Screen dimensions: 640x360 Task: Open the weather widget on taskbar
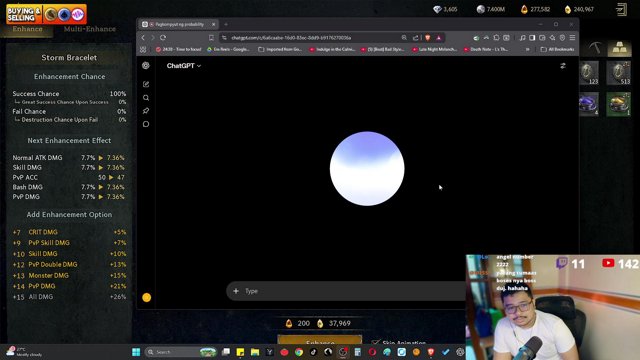24,352
